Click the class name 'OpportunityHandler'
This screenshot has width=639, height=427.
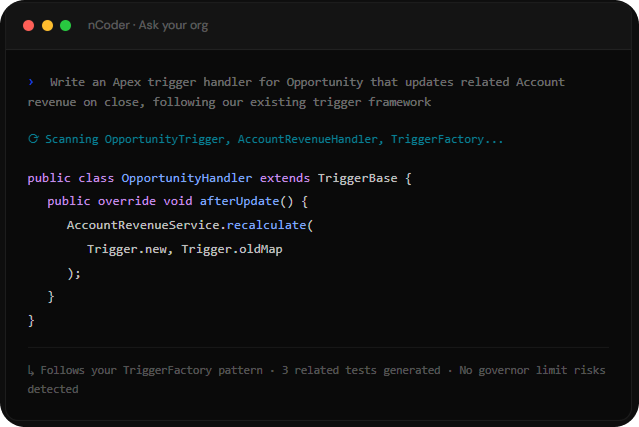tap(187, 178)
